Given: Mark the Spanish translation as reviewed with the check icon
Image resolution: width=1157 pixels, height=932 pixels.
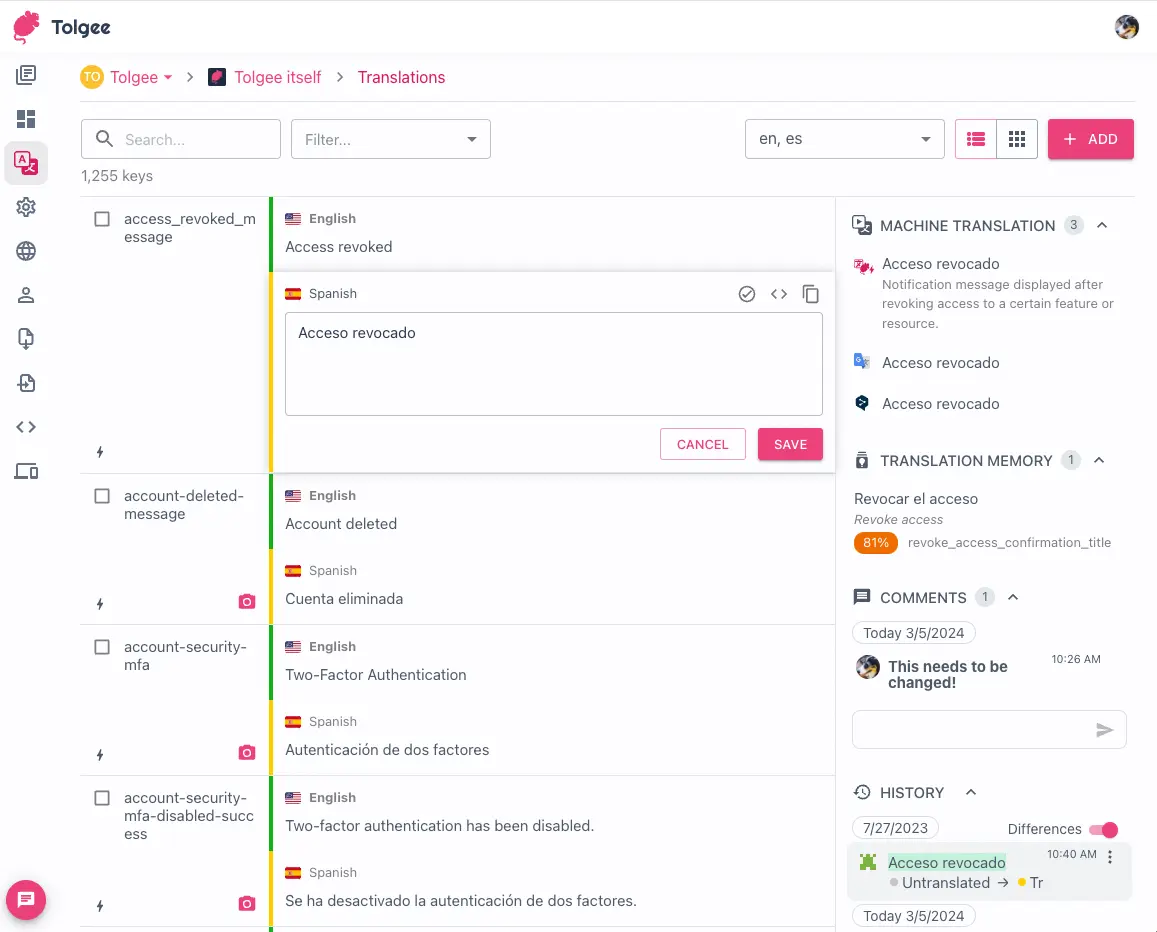Looking at the screenshot, I should [747, 293].
